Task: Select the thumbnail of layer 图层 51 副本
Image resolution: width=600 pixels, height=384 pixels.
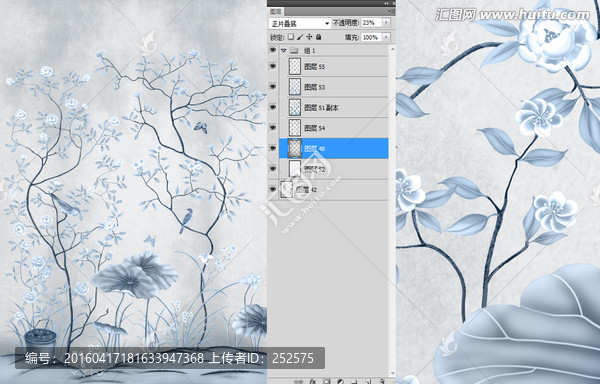Action: [x=295, y=107]
